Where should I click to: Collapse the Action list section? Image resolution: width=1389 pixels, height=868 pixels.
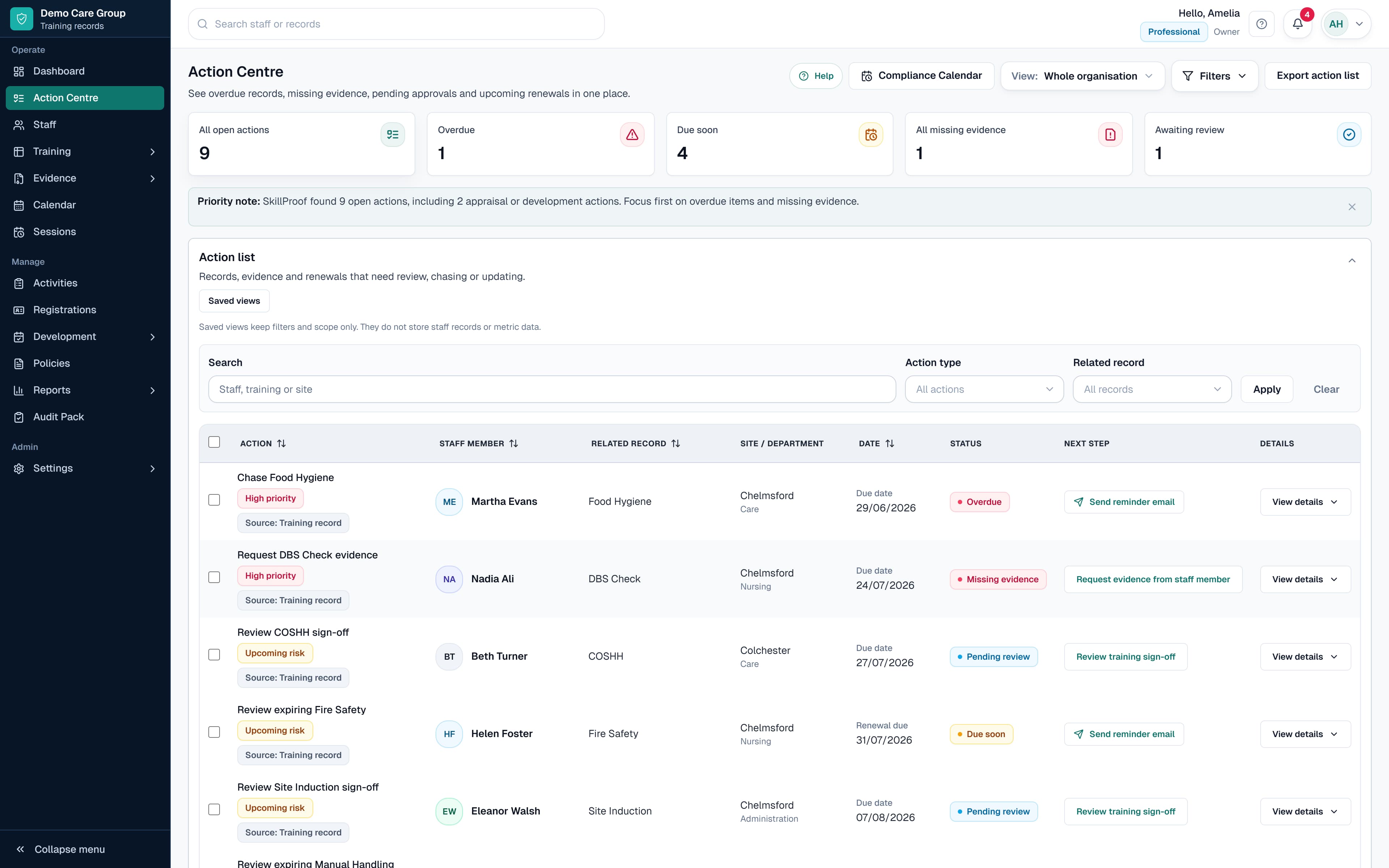[1352, 261]
